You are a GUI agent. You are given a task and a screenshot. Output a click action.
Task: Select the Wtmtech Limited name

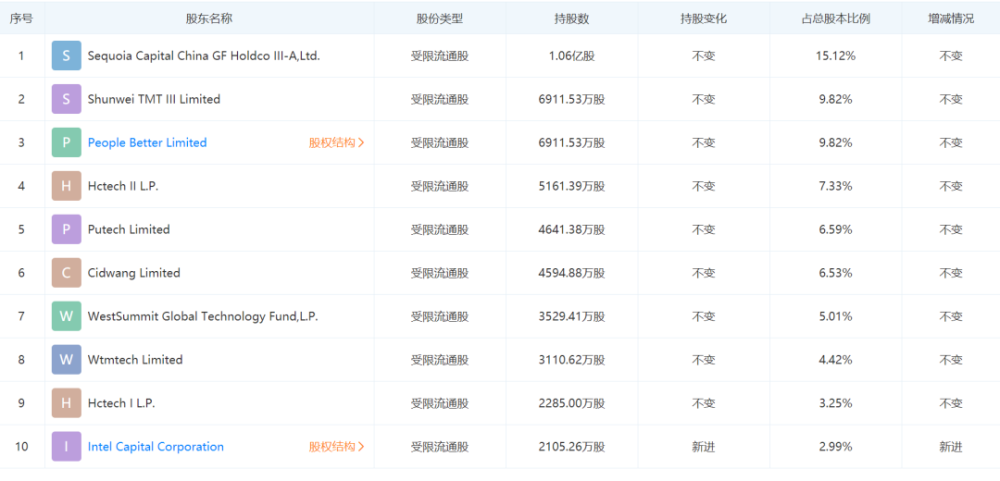135,359
